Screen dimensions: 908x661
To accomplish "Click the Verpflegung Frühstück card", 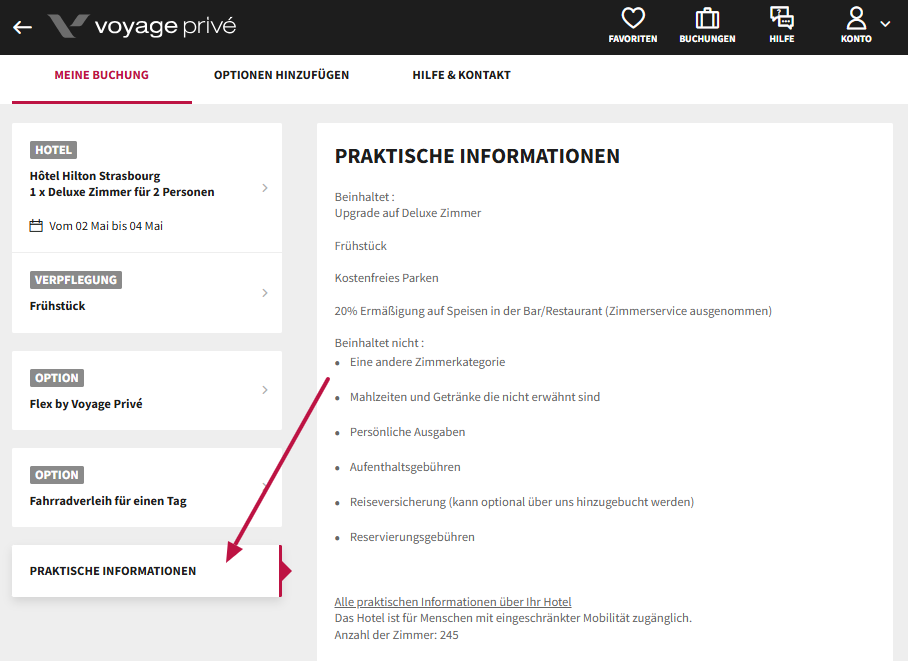I will coord(58,306).
